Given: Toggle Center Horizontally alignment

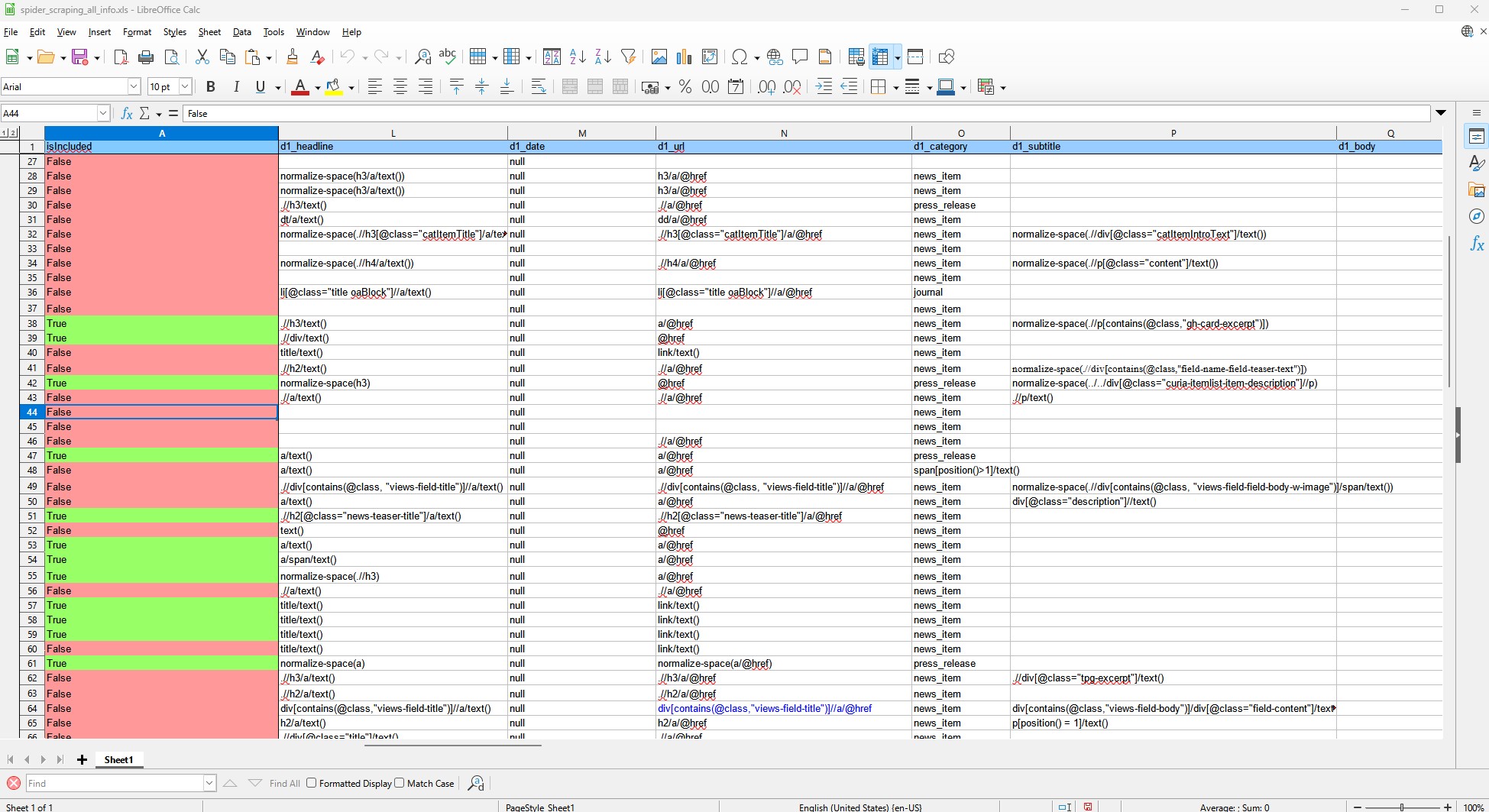Looking at the screenshot, I should point(400,87).
